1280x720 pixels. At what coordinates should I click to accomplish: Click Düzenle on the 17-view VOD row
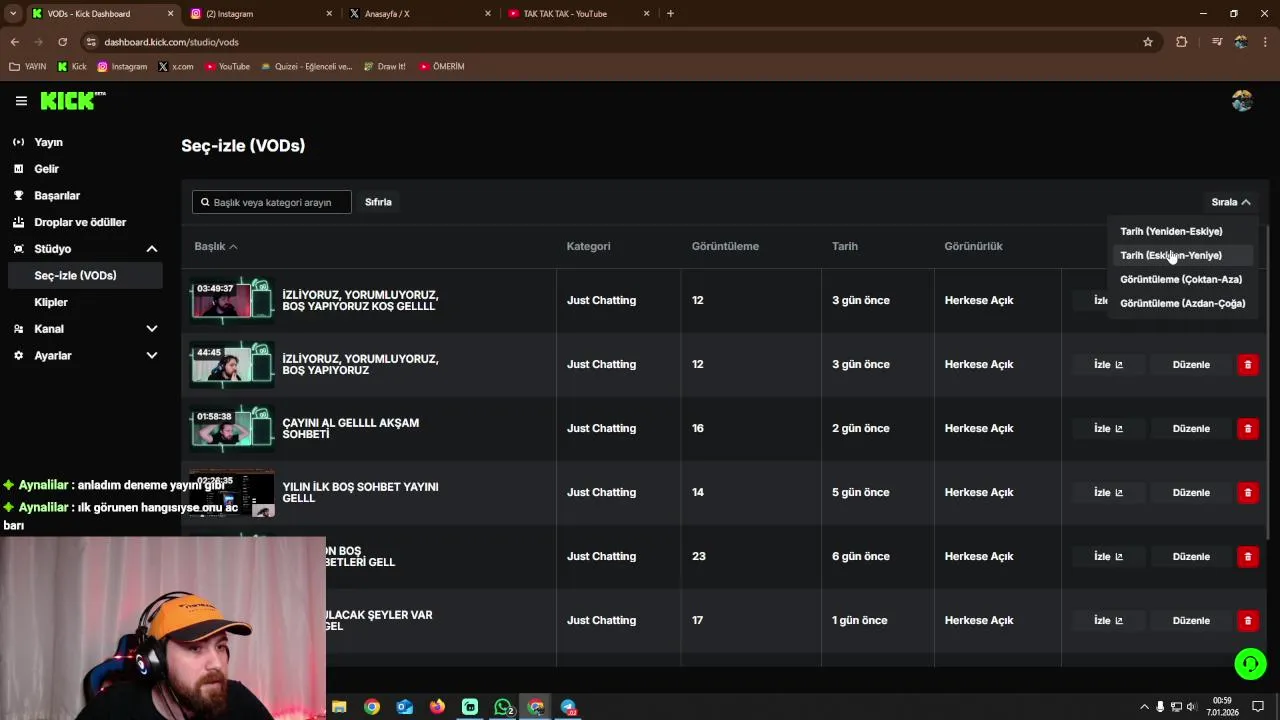1191,620
